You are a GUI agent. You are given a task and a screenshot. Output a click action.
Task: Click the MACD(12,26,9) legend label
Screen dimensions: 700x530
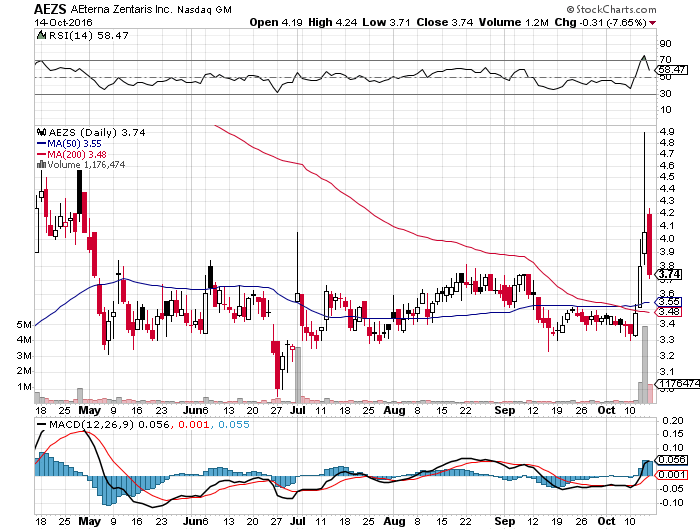coord(92,424)
